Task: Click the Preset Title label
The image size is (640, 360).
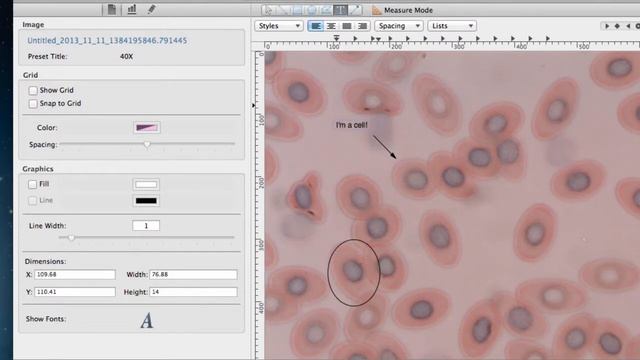Action: coord(47,57)
